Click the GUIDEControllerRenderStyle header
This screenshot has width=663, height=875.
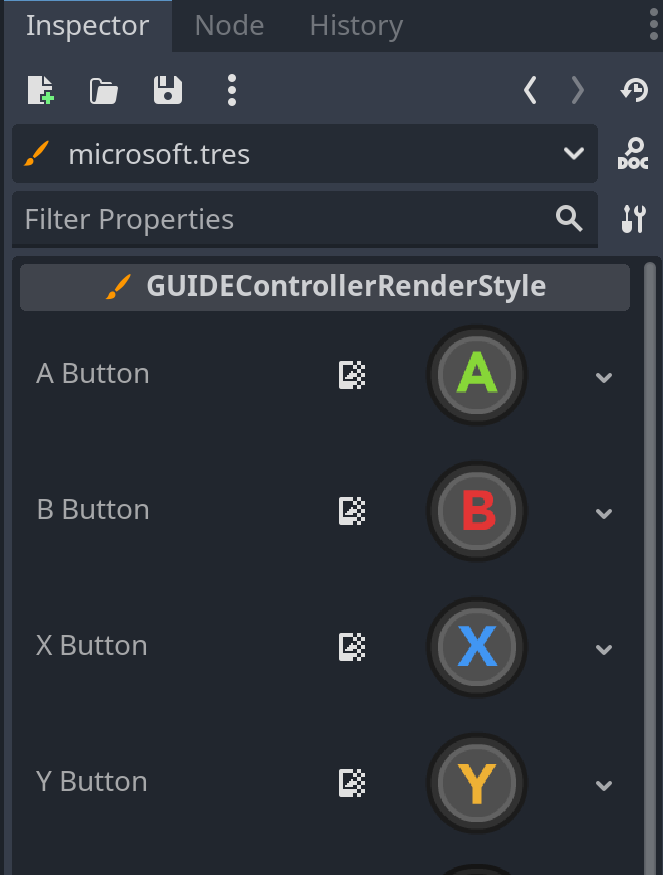[x=325, y=286]
